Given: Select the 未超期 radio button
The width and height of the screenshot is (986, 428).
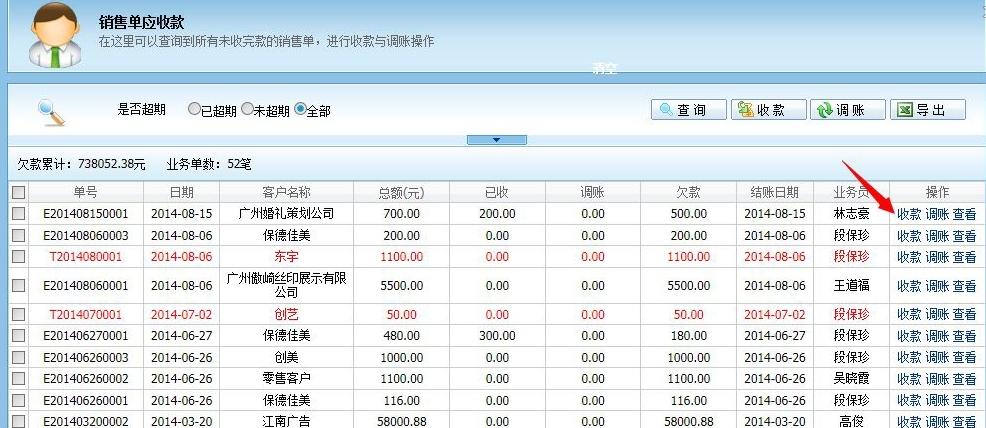Looking at the screenshot, I should tap(247, 110).
